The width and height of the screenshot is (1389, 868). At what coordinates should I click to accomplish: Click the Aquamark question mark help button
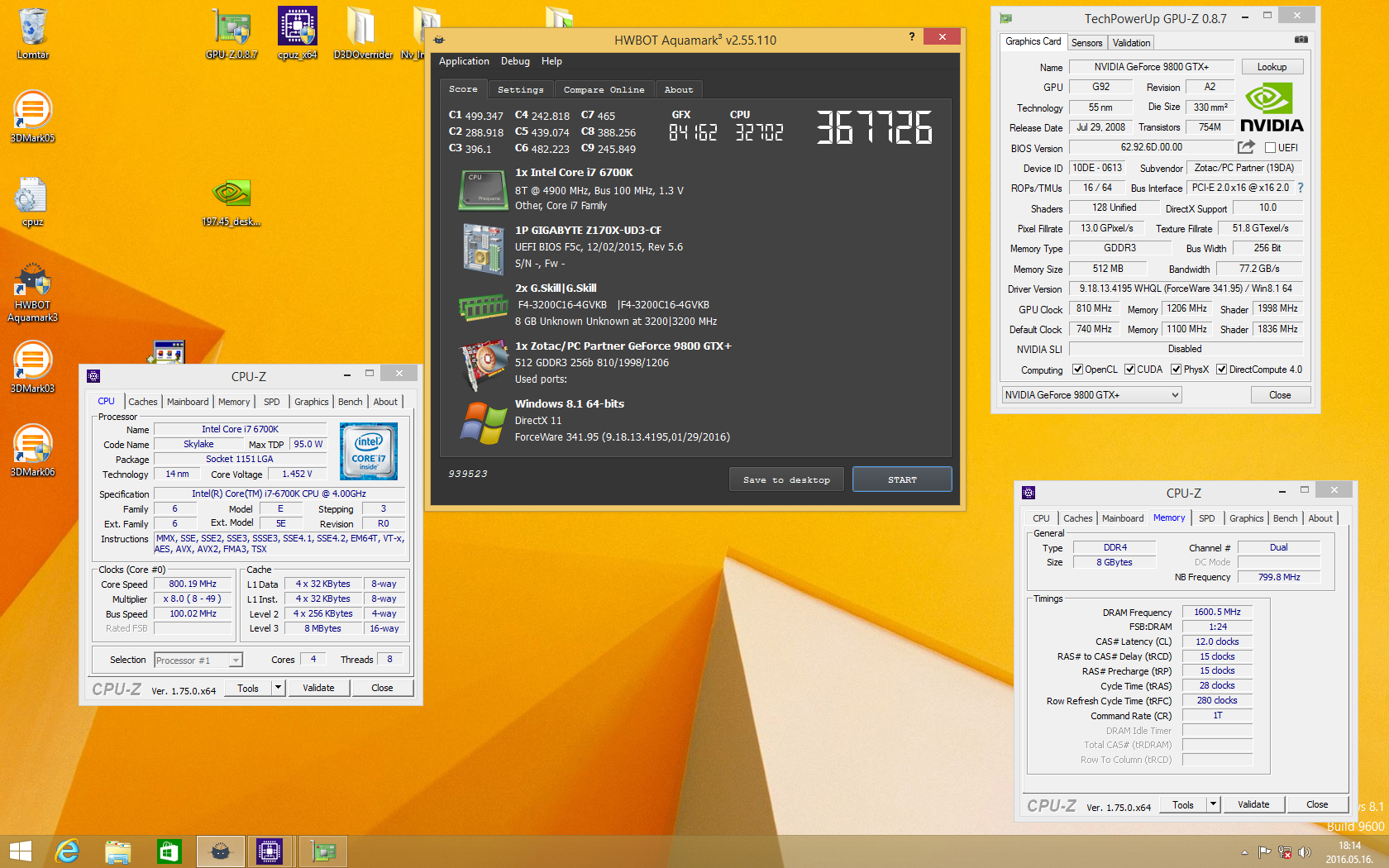pyautogui.click(x=911, y=36)
